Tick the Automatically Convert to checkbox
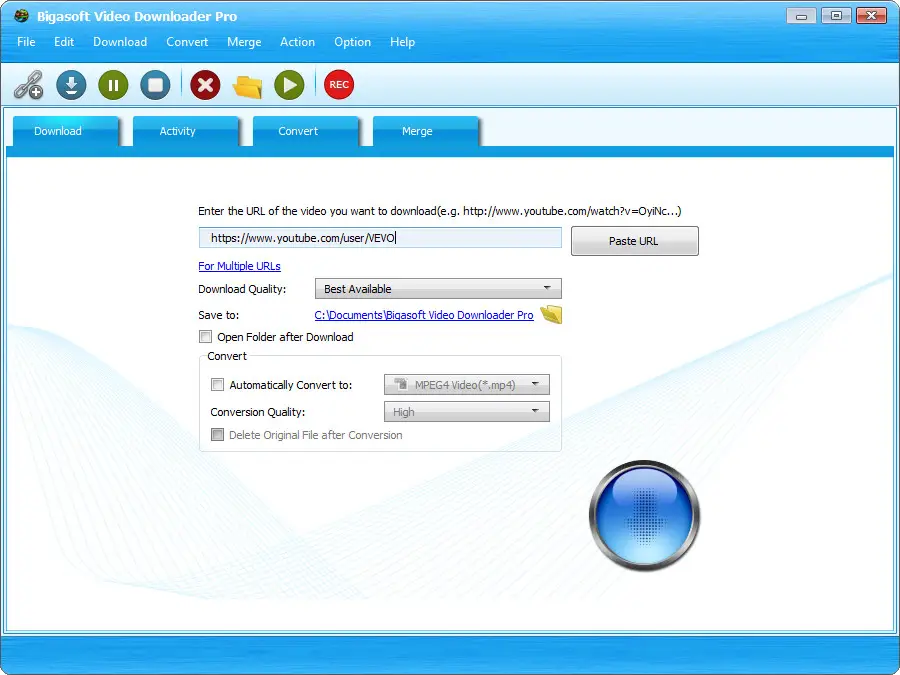900x675 pixels. pyautogui.click(x=218, y=385)
